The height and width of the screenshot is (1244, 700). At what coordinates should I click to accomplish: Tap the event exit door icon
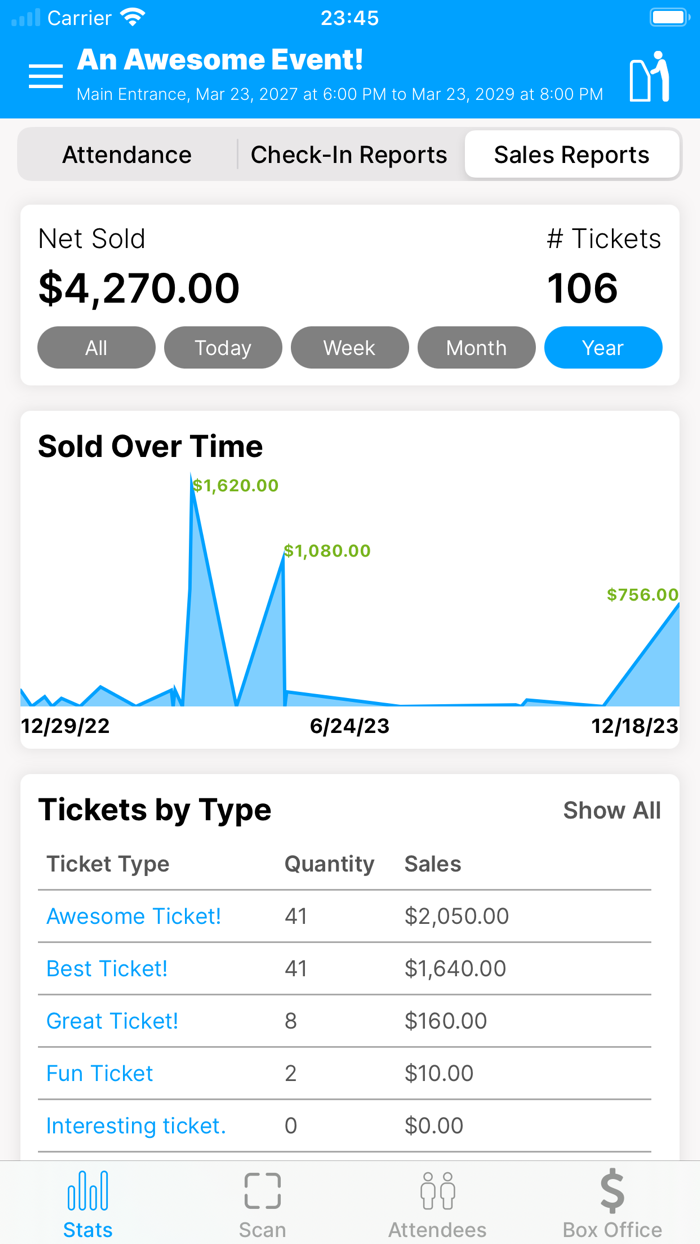point(647,76)
